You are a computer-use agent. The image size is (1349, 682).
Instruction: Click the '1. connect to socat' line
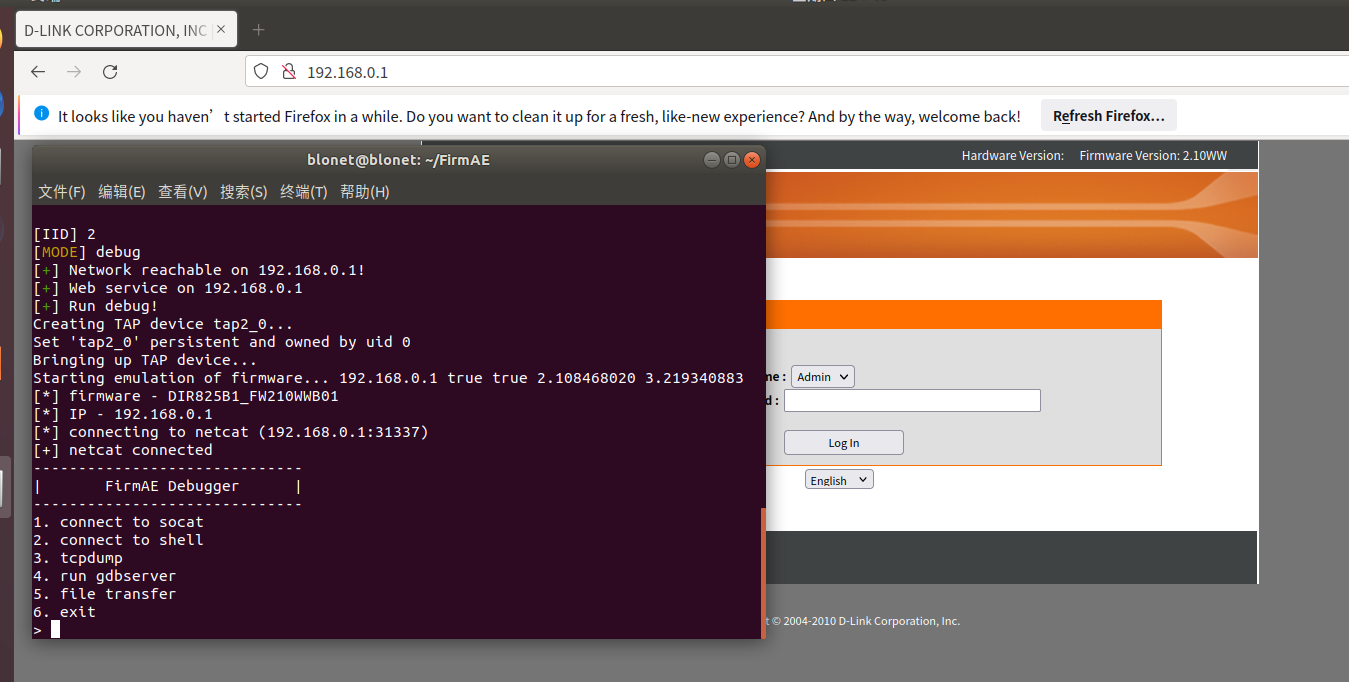click(x=118, y=522)
